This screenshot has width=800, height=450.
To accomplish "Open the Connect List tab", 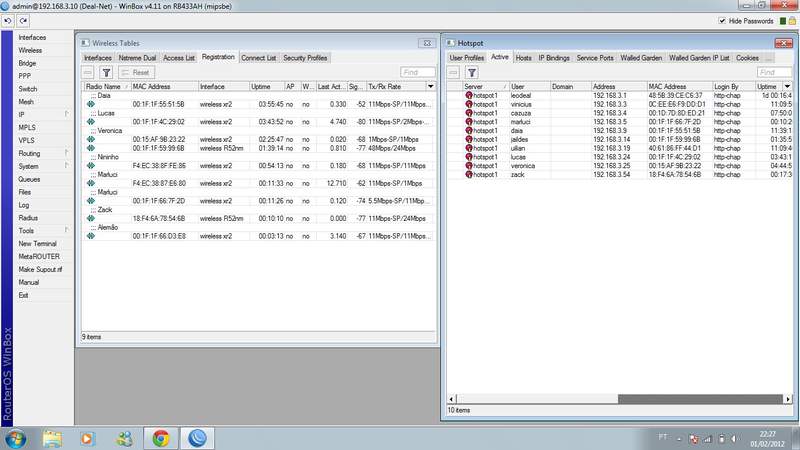I will 259,58.
